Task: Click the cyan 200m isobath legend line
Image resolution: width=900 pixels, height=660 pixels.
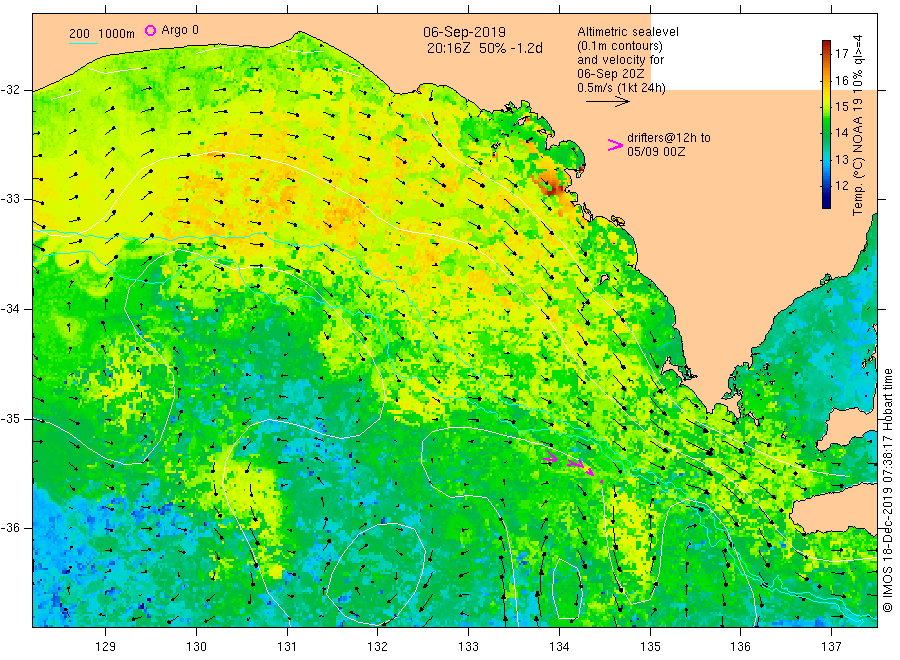Action: [83, 43]
